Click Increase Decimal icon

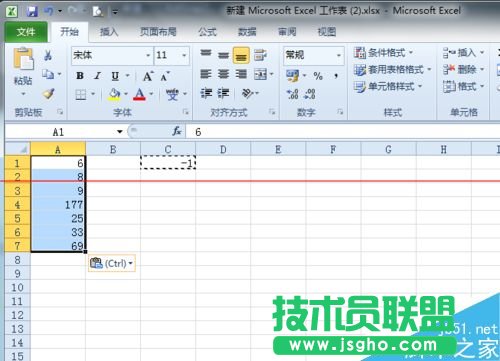(293, 94)
